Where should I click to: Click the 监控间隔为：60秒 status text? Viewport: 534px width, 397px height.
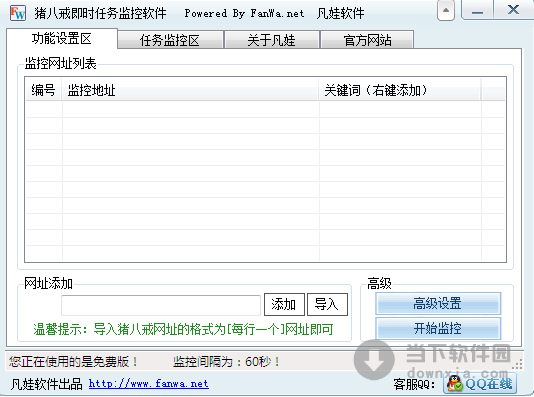coord(226,361)
